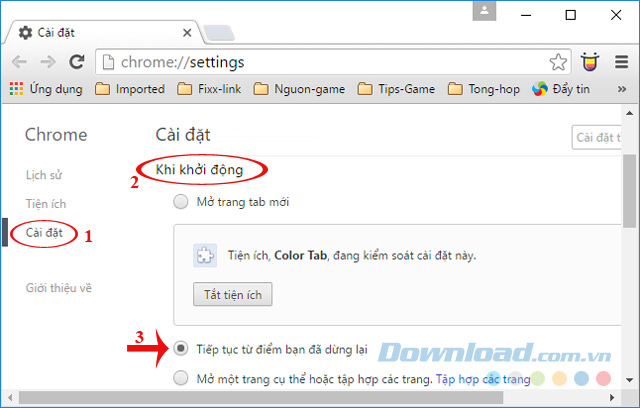Click the Chrome title in the sidebar
The height and width of the screenshot is (408, 640).
pos(56,135)
